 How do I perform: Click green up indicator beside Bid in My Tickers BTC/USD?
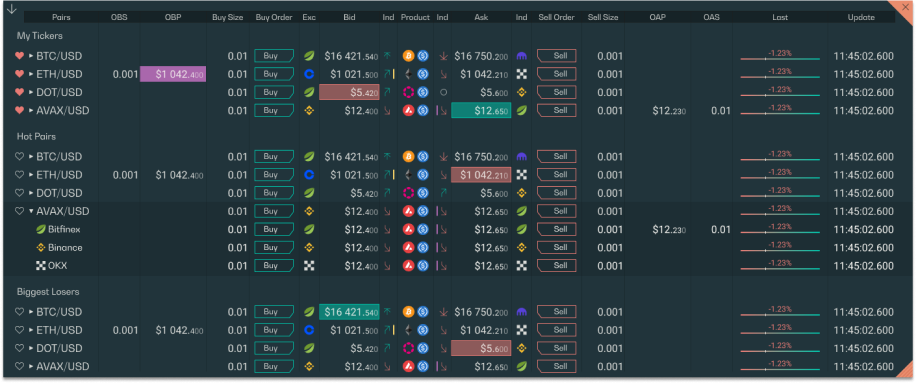click(x=387, y=57)
